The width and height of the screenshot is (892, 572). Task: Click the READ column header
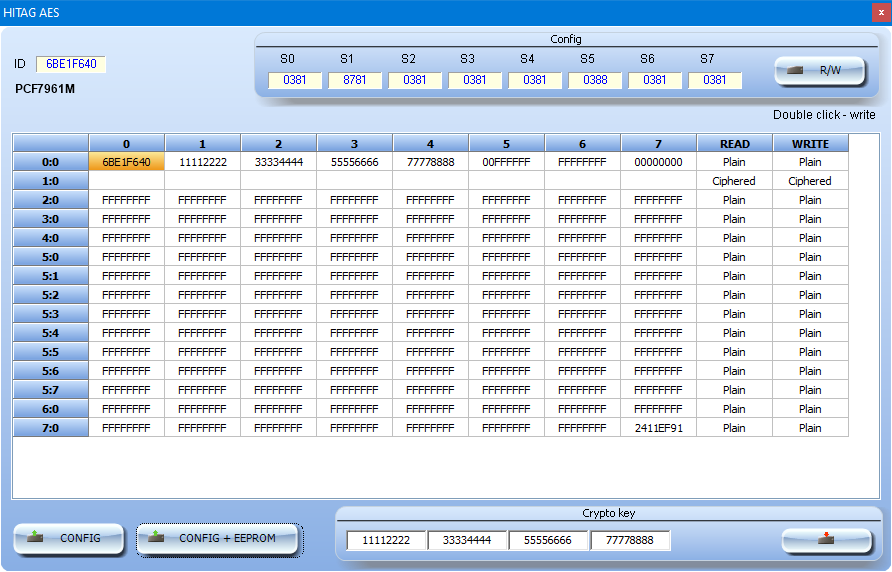tap(734, 144)
